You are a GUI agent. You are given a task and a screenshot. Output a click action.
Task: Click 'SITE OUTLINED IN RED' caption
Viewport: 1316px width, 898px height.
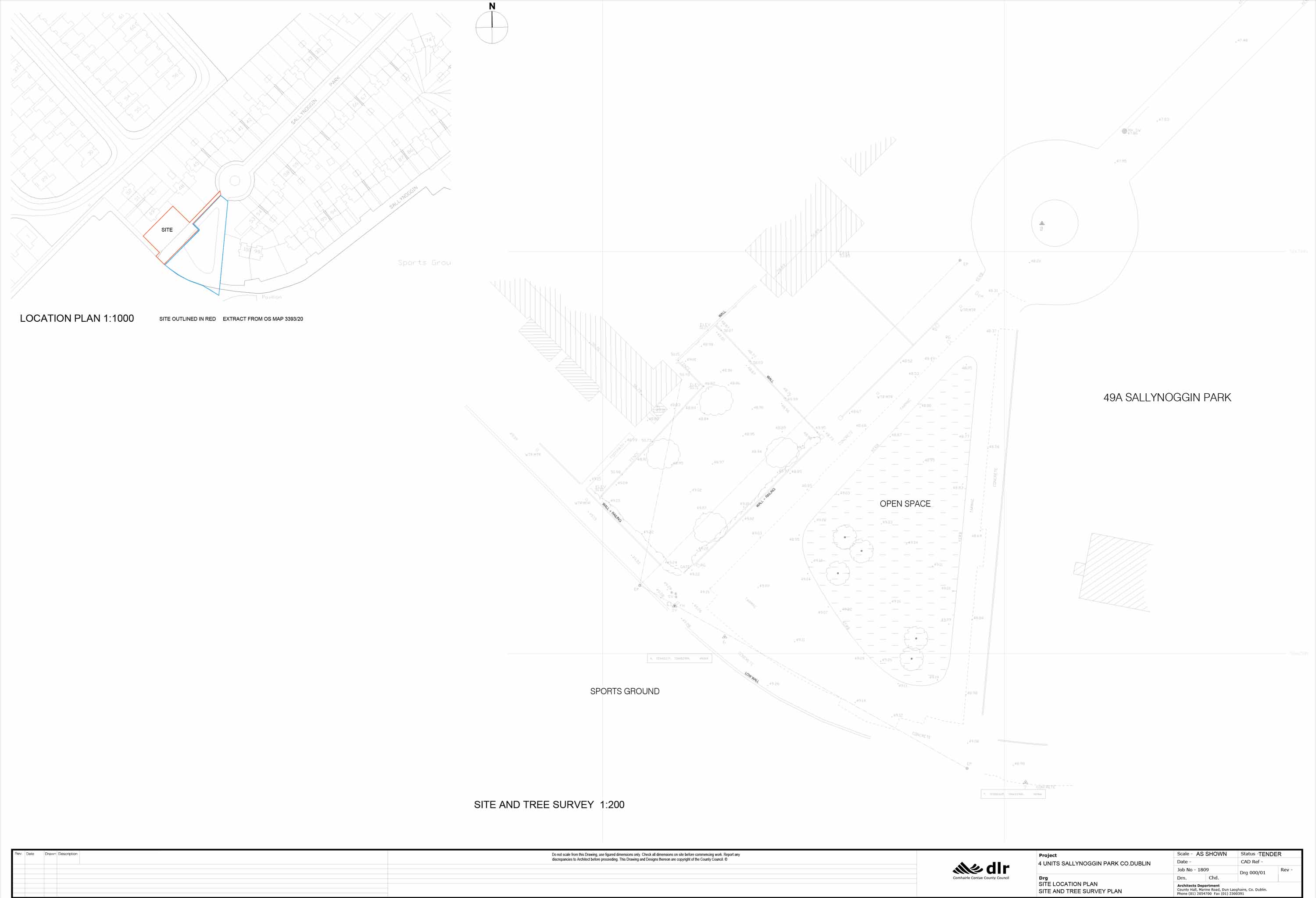click(x=187, y=319)
